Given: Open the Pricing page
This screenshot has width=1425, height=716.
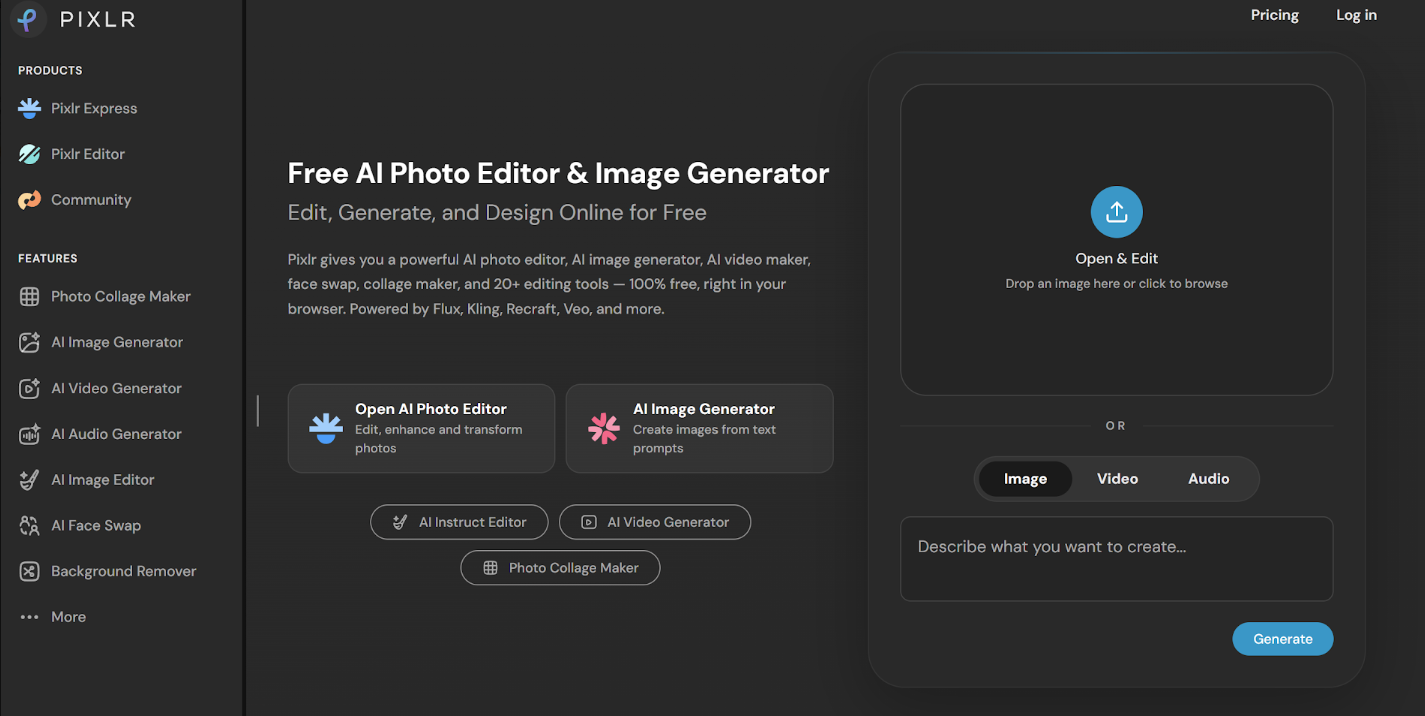Looking at the screenshot, I should [1274, 15].
